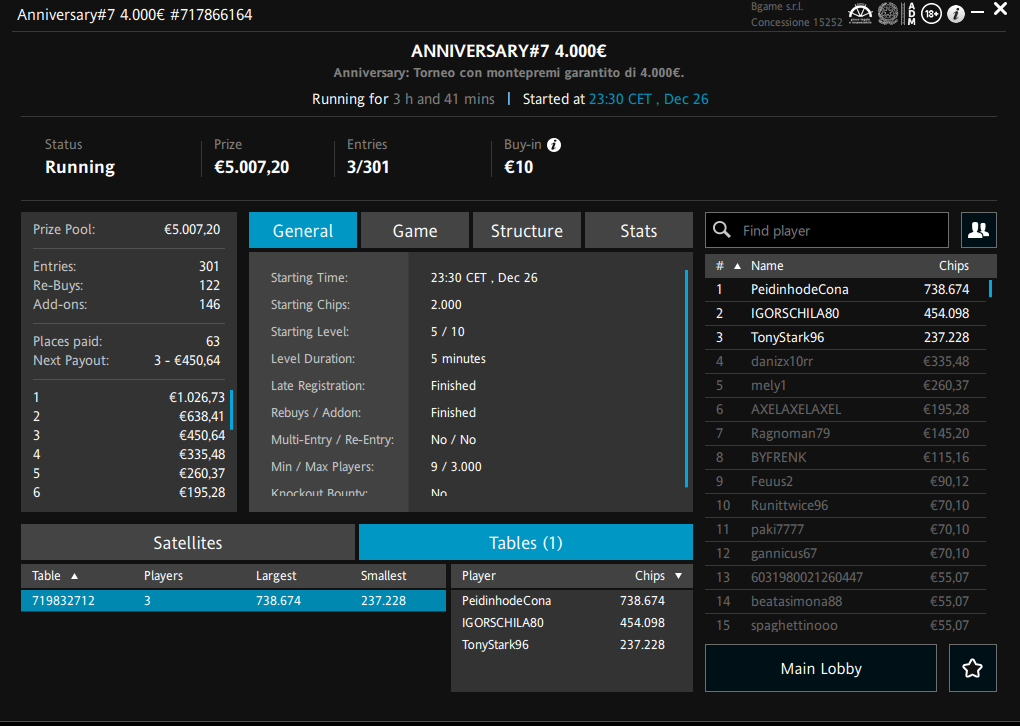Click the Entries 3/301 status value
This screenshot has height=726, width=1020.
(368, 167)
